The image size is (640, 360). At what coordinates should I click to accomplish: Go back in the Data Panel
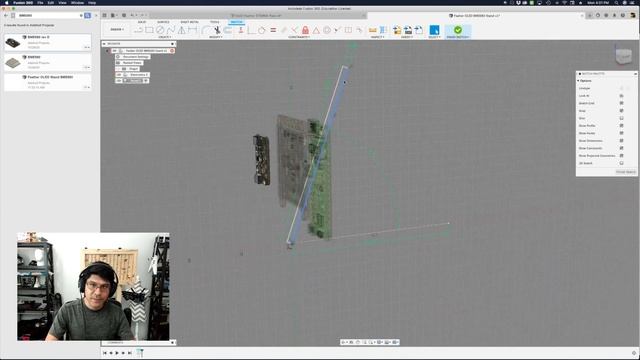(6, 16)
